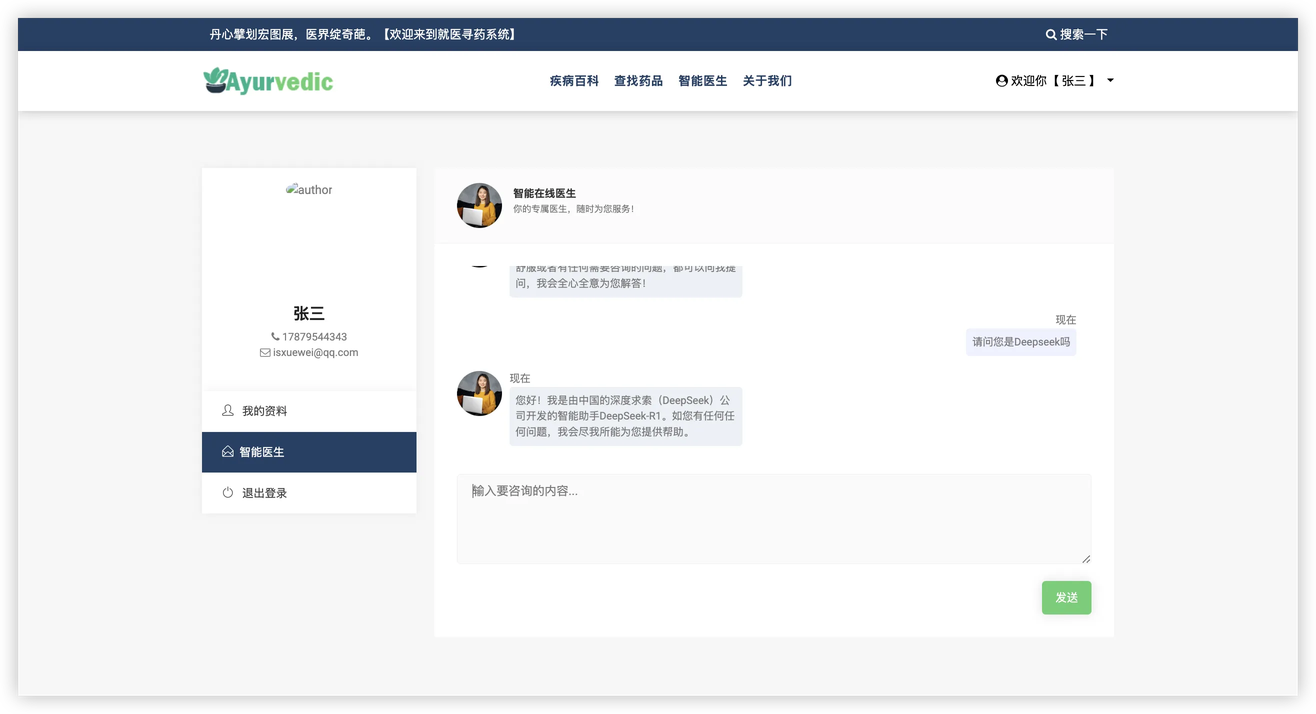Viewport: 1316px width, 714px height.
Task: Click the 发送 send button
Action: click(1066, 597)
